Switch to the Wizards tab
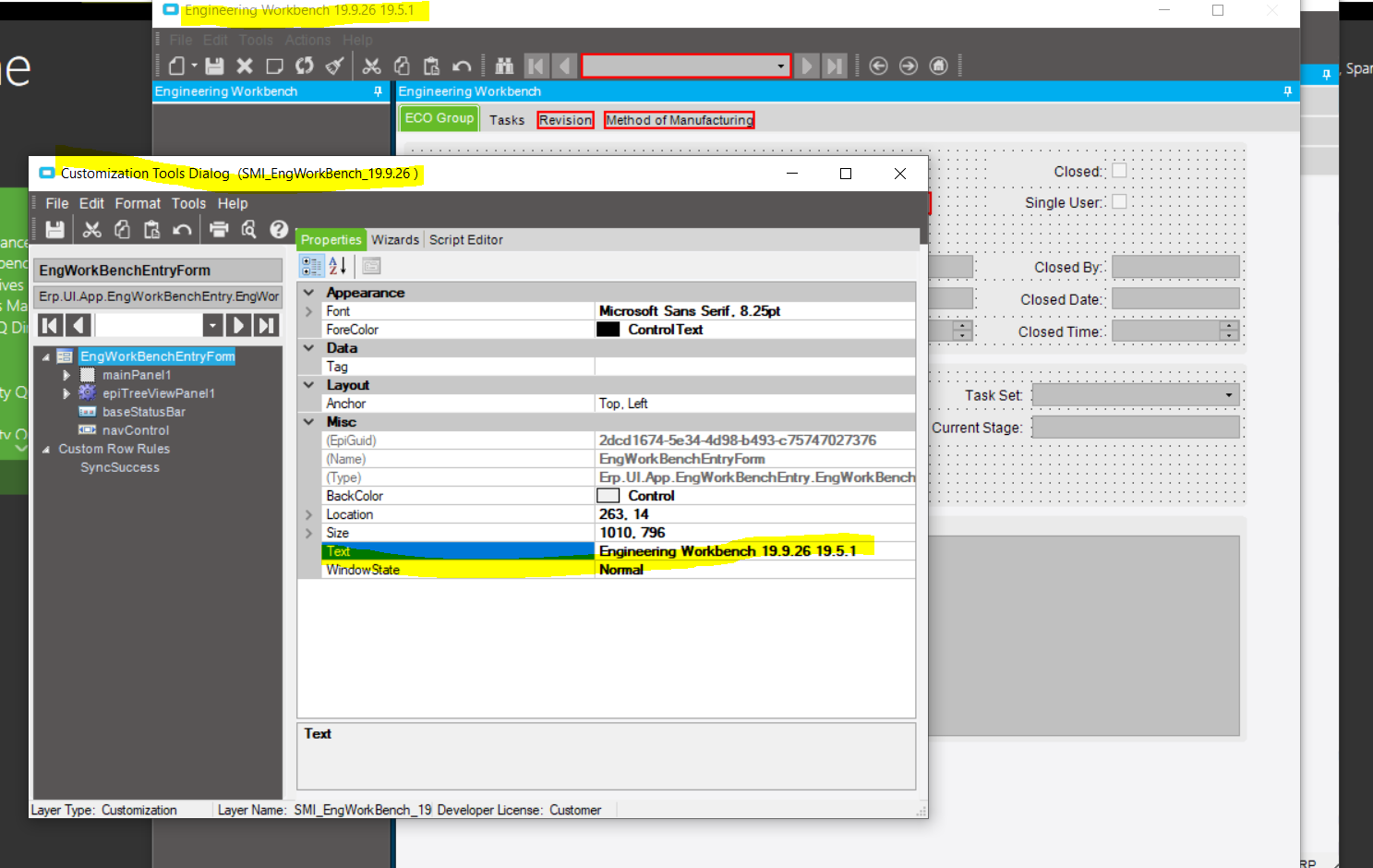Viewport: 1373px width, 868px height. (395, 239)
